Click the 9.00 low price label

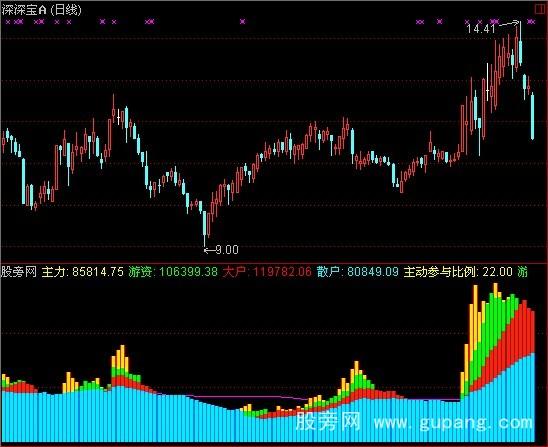tap(227, 250)
